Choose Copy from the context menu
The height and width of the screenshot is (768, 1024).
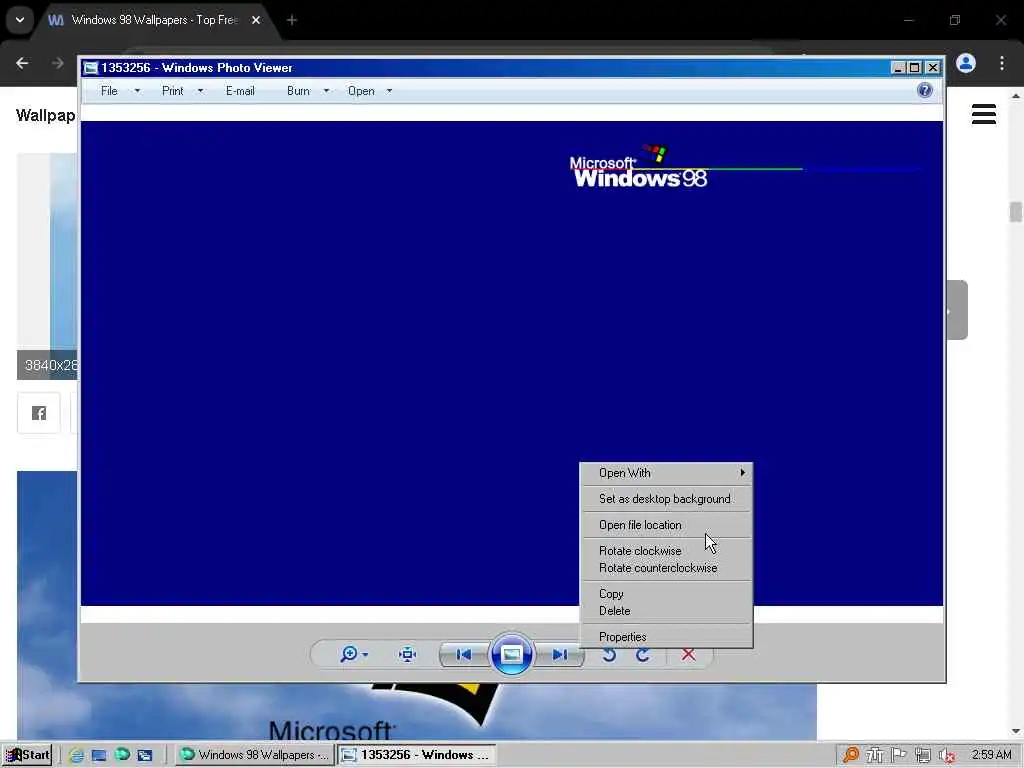click(666, 594)
